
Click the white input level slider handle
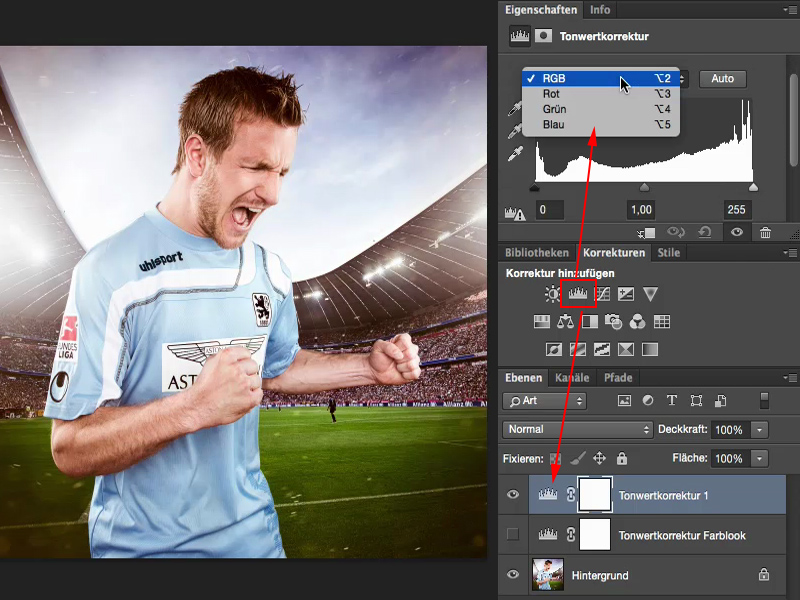point(753,188)
